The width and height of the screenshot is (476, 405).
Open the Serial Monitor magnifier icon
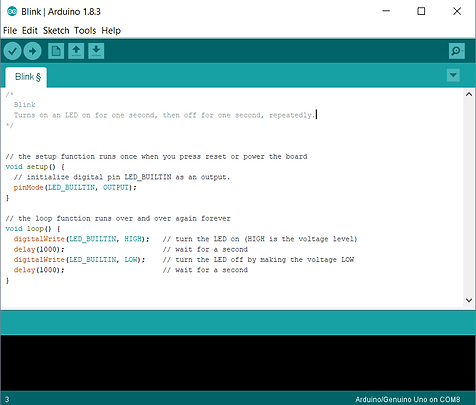click(457, 51)
